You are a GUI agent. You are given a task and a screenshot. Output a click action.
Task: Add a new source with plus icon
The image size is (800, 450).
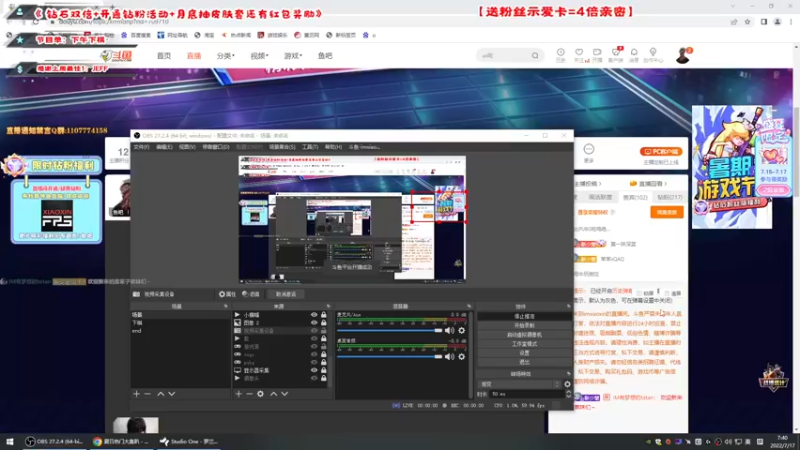tap(238, 394)
